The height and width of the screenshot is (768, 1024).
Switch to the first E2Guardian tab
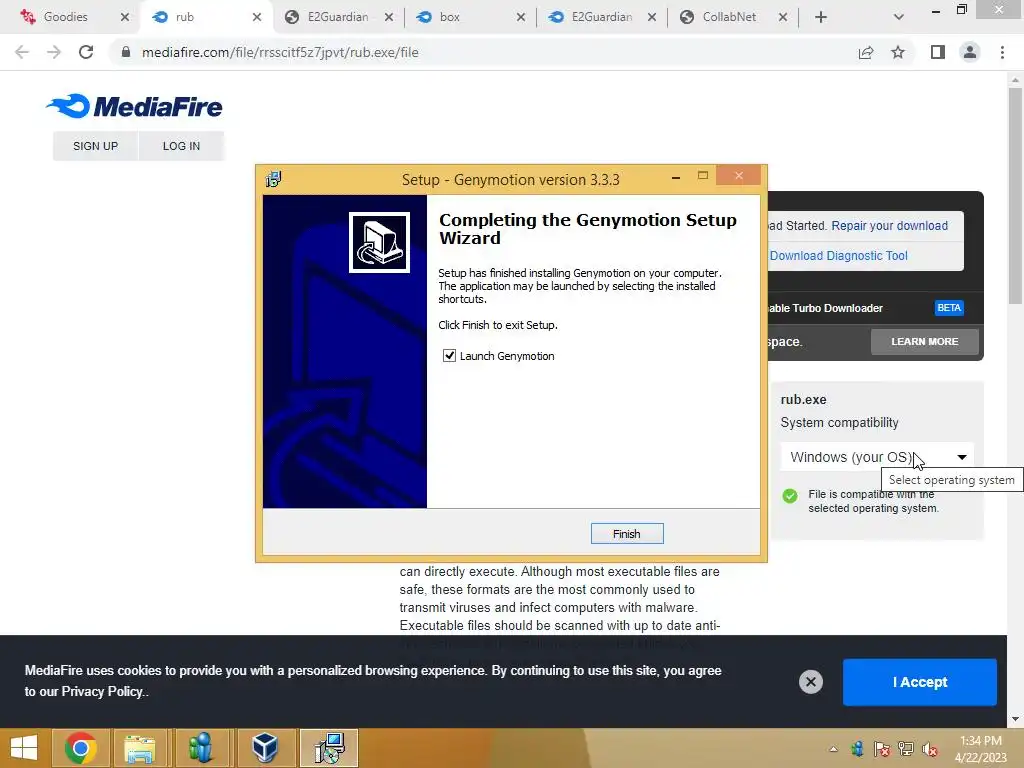coord(338,17)
